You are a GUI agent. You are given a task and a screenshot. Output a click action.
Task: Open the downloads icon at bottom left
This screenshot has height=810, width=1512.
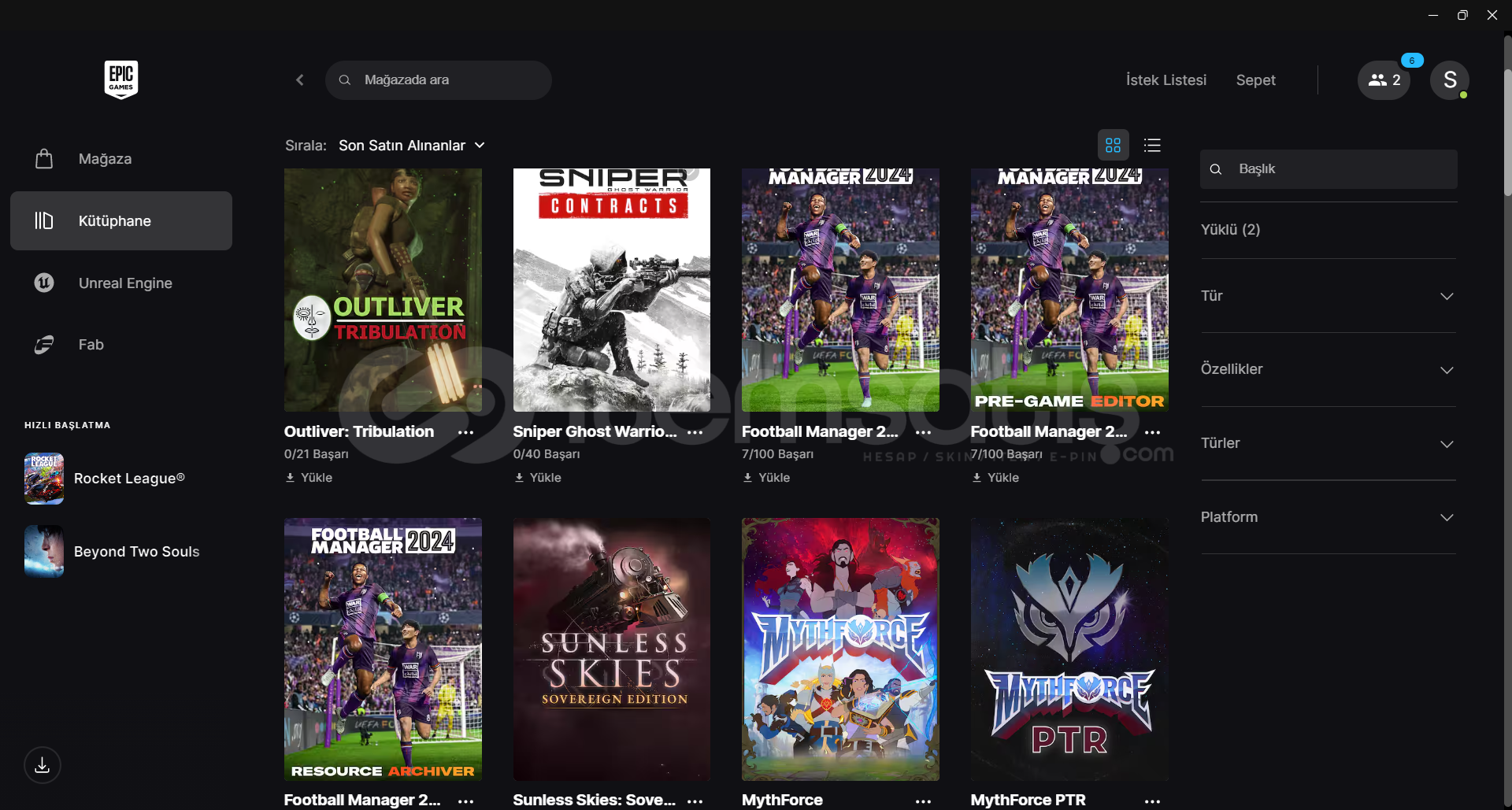(x=43, y=765)
